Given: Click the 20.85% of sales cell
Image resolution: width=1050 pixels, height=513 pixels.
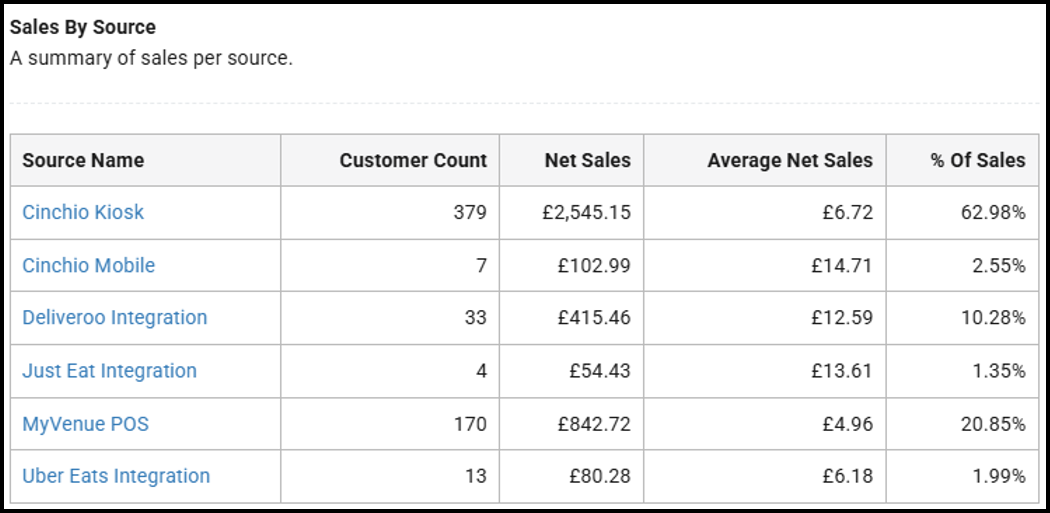Looking at the screenshot, I should (x=998, y=424).
